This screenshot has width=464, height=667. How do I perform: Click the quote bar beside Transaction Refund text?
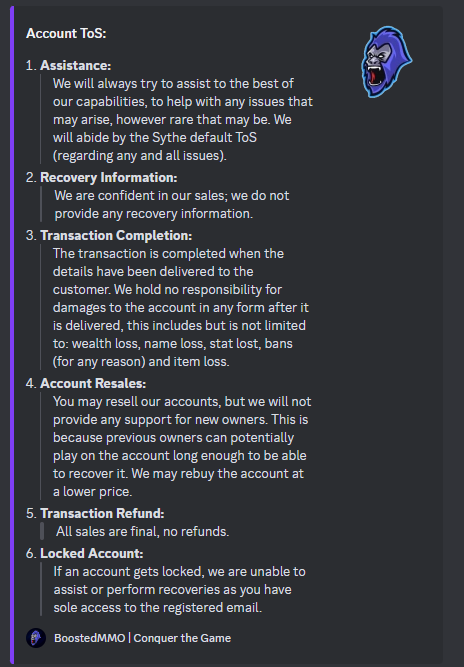(x=42, y=531)
